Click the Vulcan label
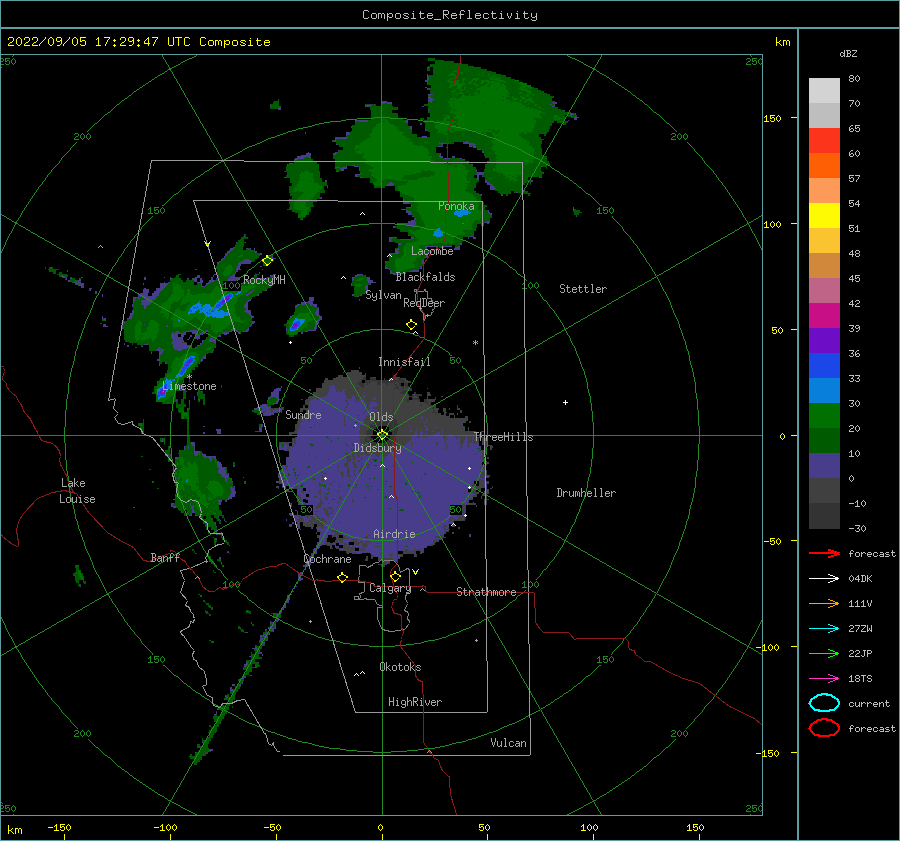This screenshot has width=900, height=841. coord(508,743)
